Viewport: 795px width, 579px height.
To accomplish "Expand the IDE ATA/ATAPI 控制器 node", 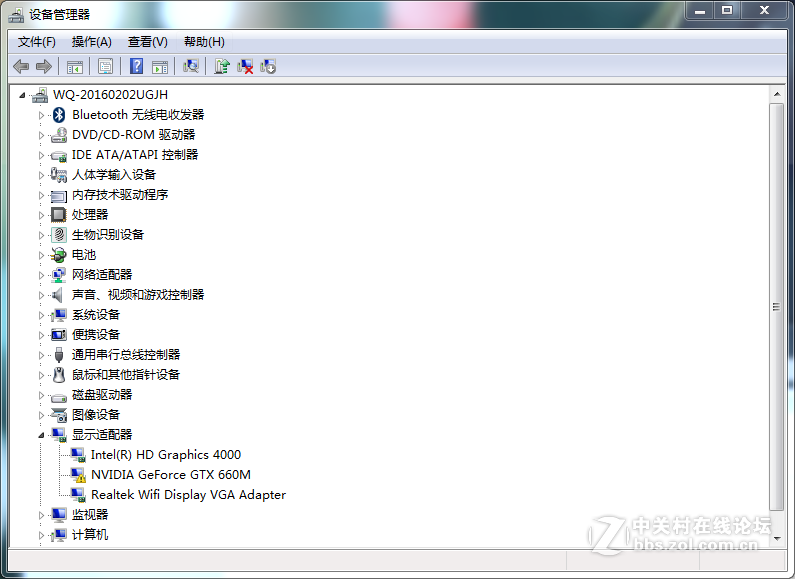I will point(41,155).
